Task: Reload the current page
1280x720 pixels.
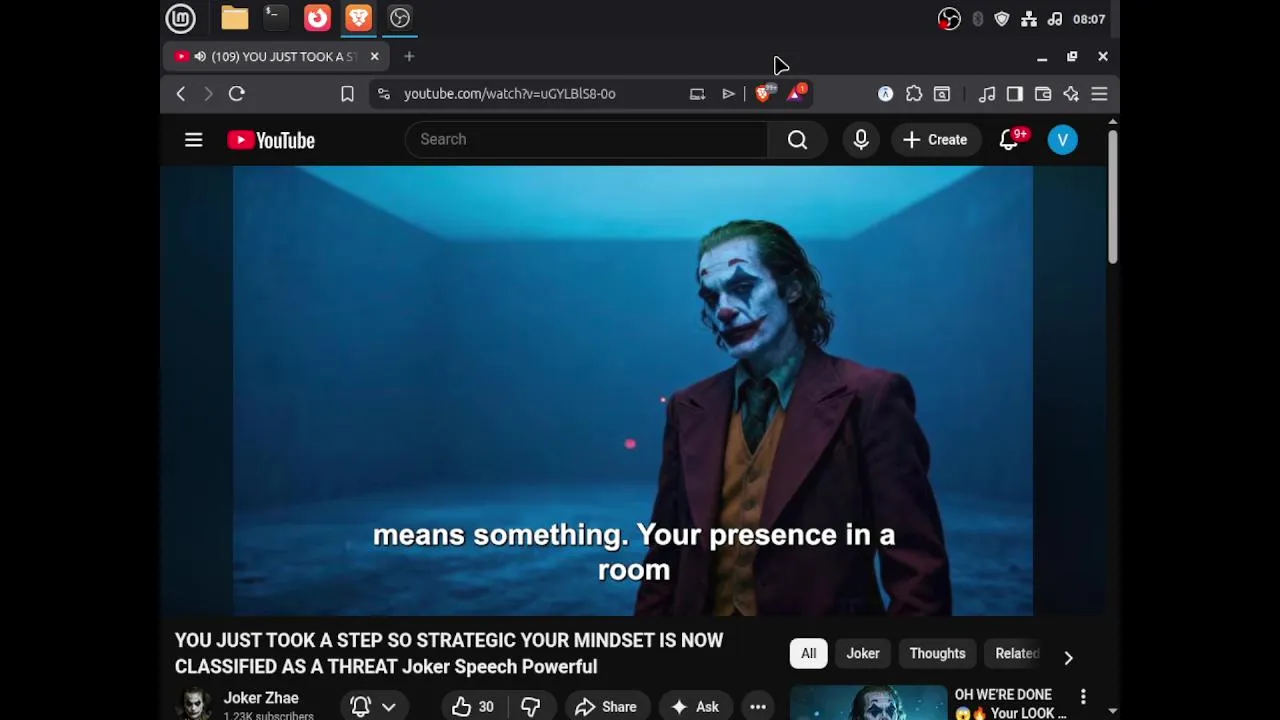Action: click(237, 94)
